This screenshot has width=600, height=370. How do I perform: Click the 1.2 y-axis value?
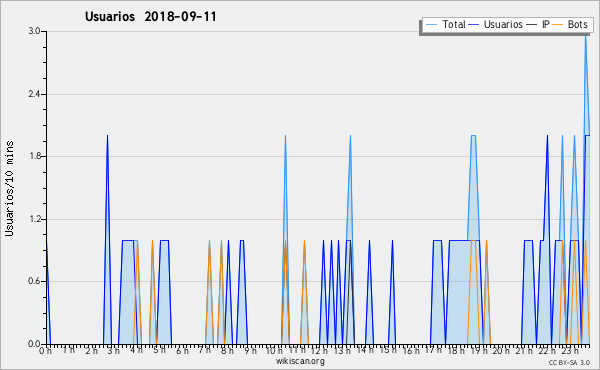34,219
